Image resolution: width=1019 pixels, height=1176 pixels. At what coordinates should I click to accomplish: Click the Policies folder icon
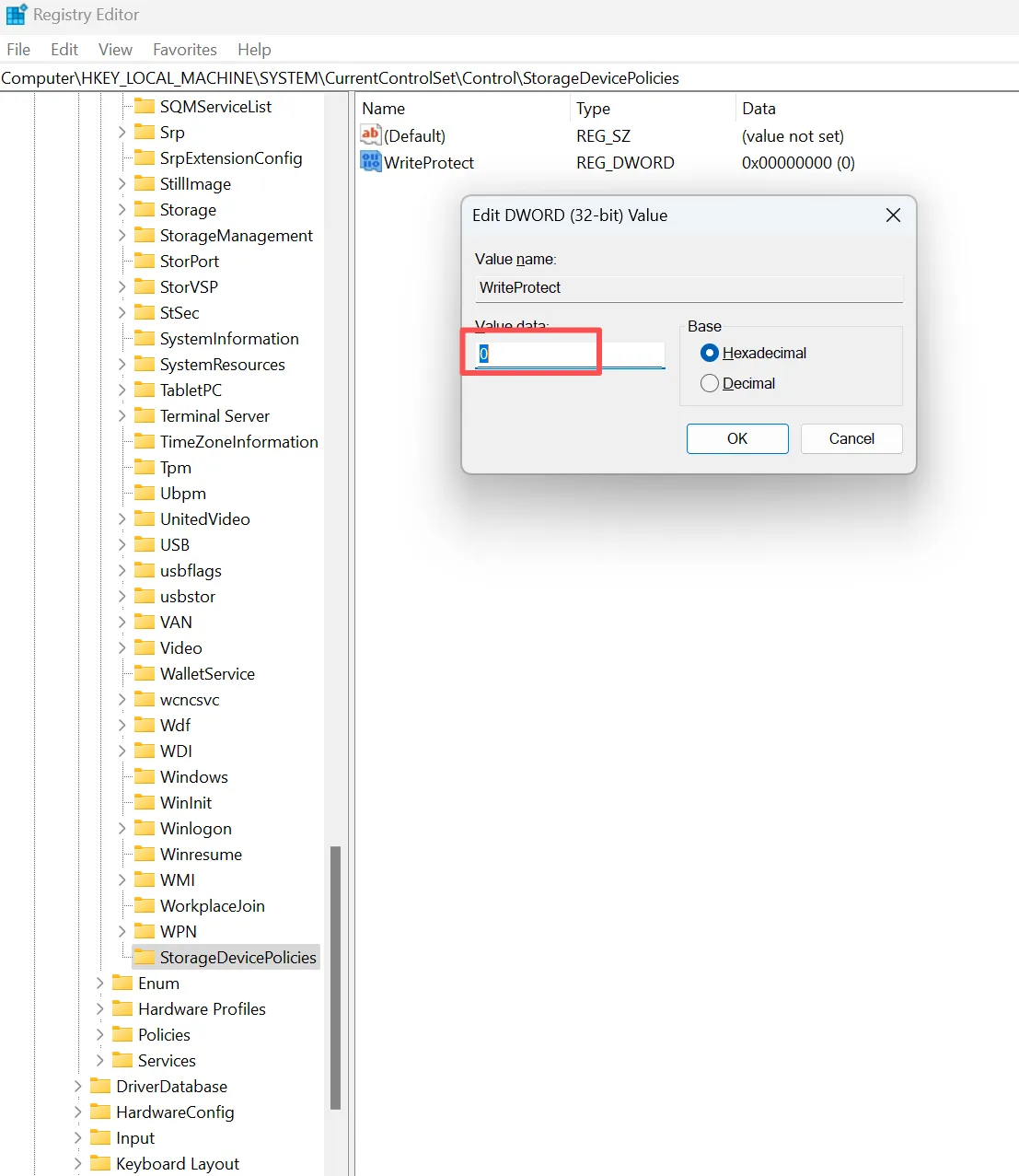click(x=122, y=1034)
